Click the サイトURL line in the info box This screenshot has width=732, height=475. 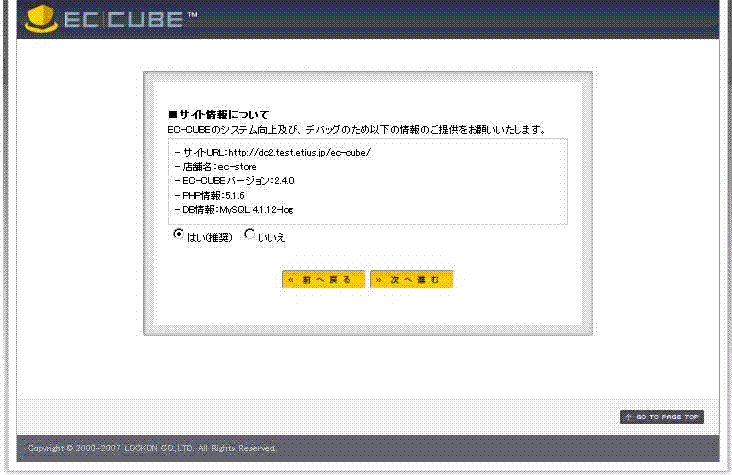click(273, 153)
